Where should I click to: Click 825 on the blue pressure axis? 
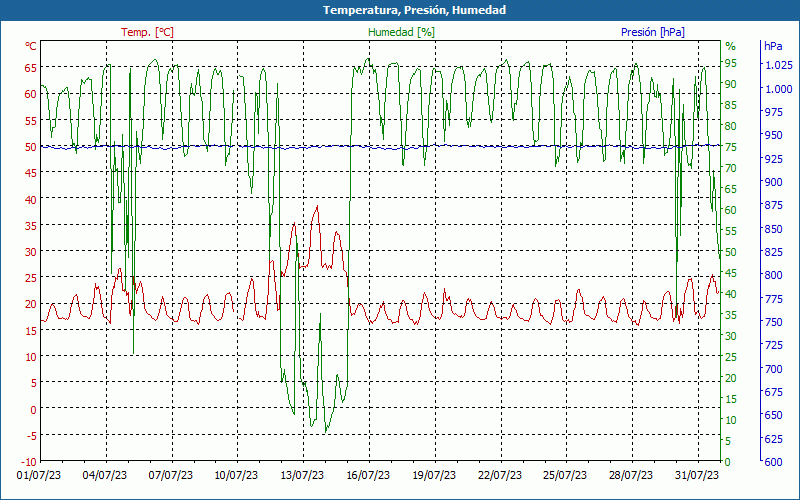click(774, 252)
